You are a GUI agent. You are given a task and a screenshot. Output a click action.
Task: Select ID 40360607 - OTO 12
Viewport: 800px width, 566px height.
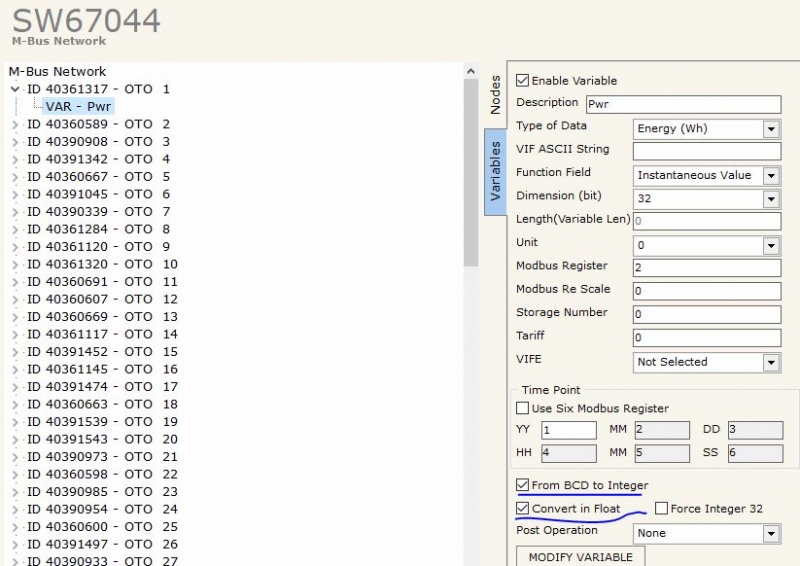(102, 299)
